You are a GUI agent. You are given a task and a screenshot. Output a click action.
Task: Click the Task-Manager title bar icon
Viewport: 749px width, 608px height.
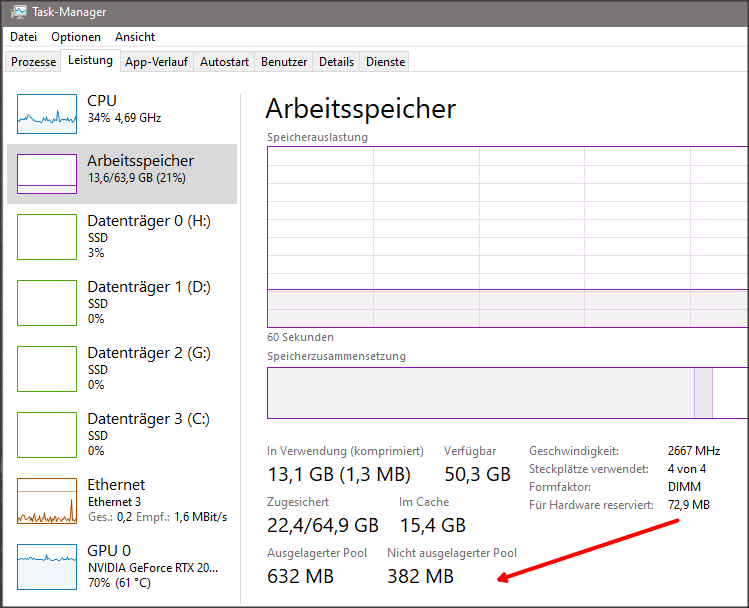coord(18,12)
